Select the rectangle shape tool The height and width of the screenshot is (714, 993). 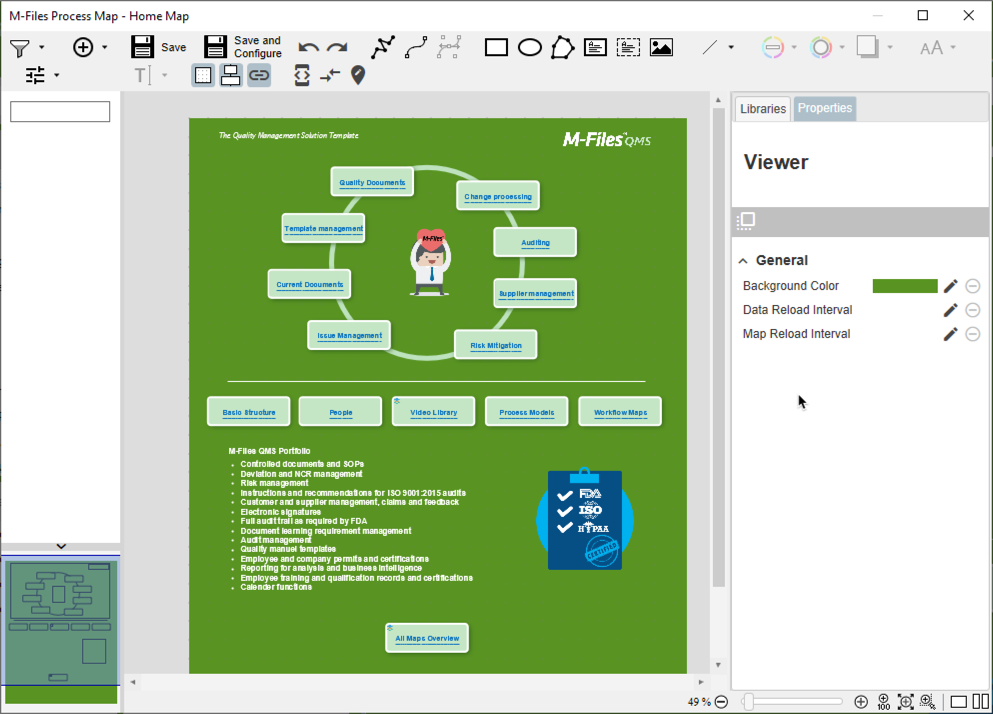coord(496,47)
